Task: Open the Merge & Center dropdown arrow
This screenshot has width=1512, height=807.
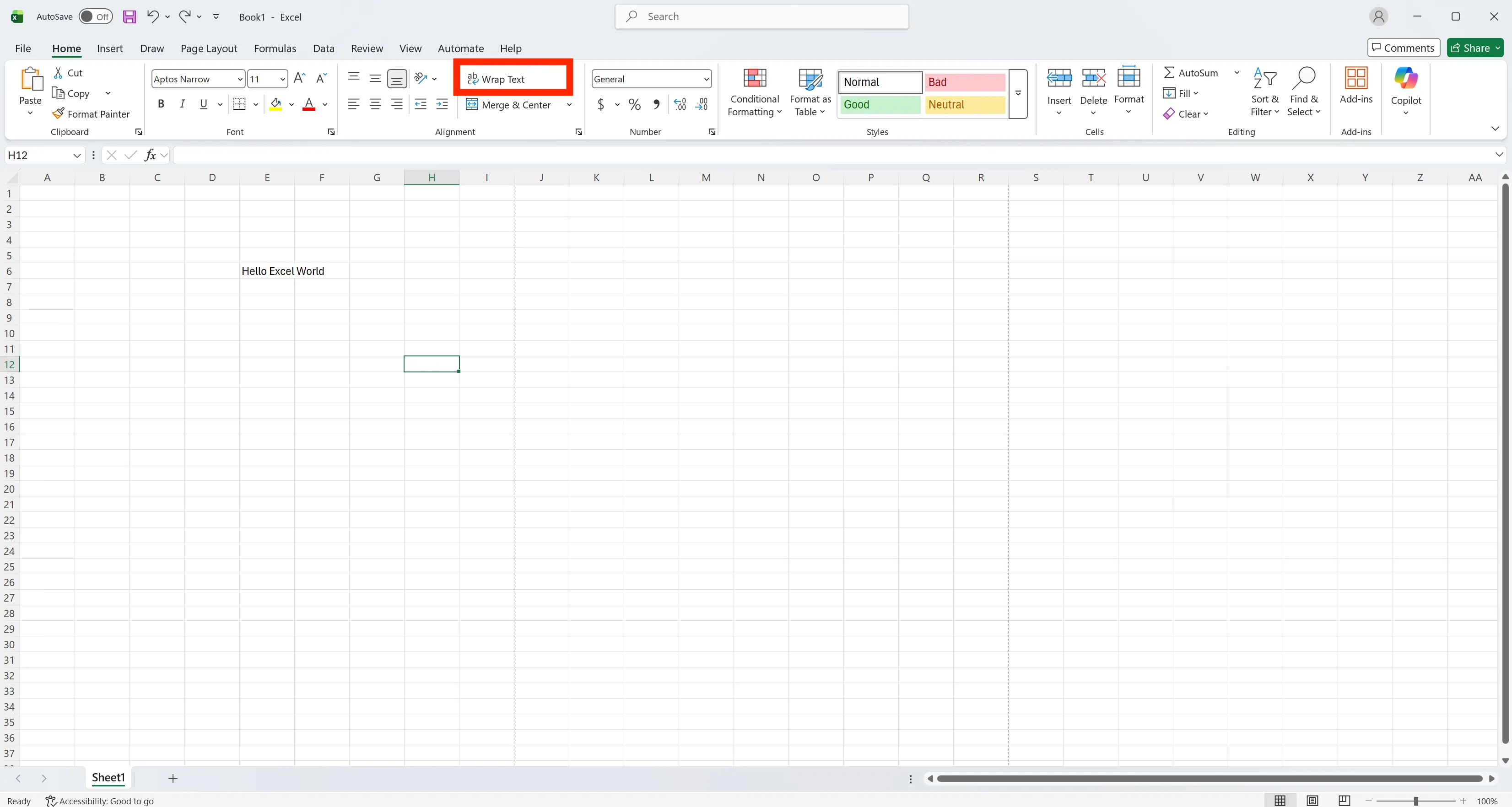Action: [569, 104]
